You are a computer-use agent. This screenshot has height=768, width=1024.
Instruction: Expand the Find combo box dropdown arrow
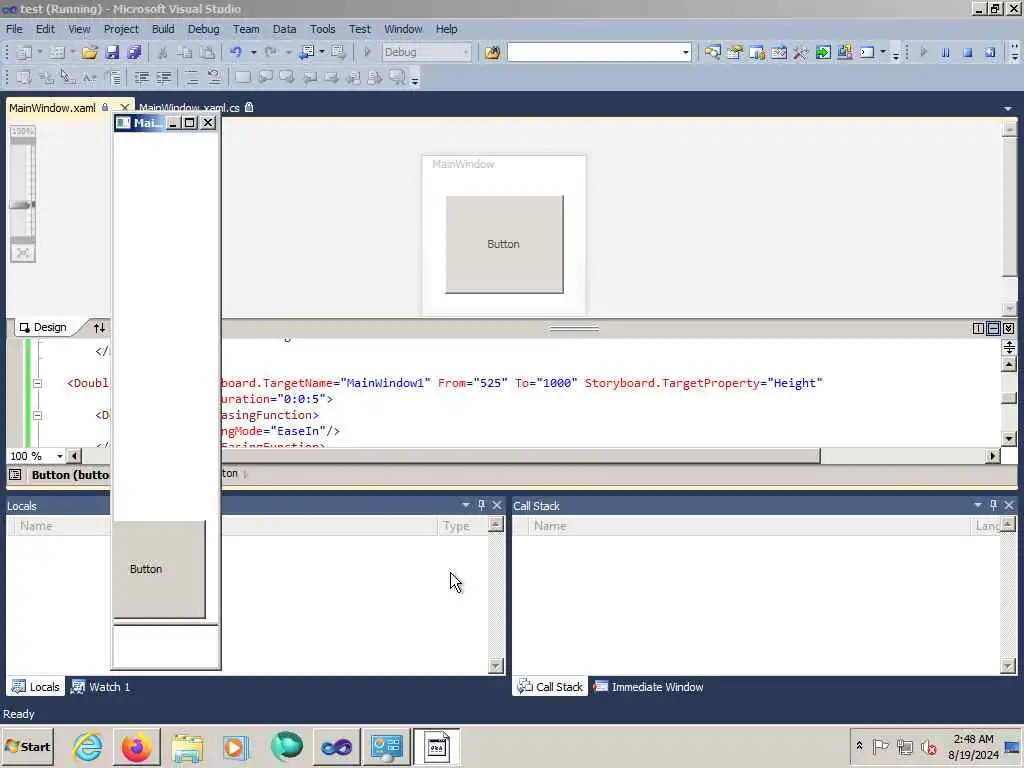point(685,52)
